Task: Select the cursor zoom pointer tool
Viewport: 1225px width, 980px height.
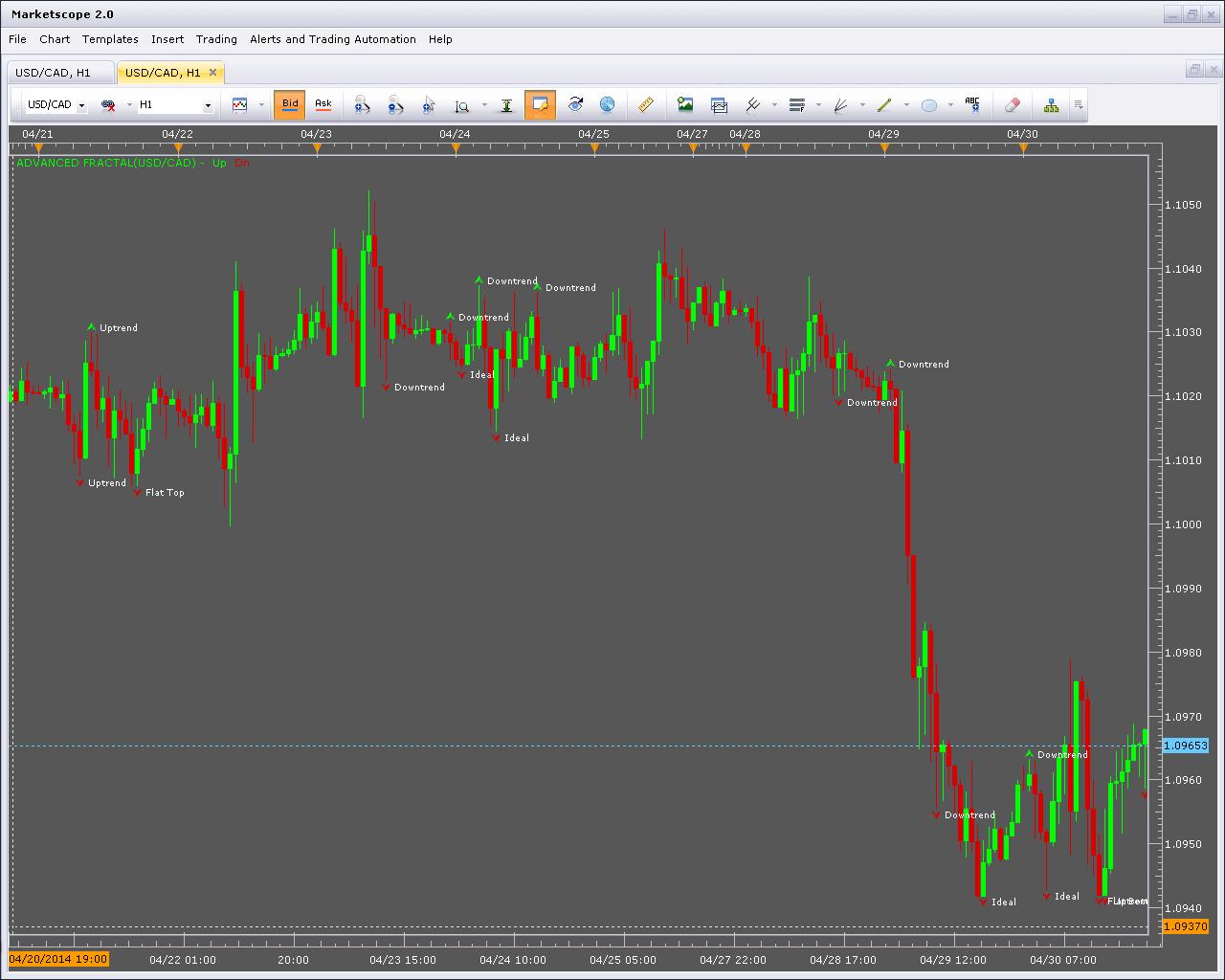Action: [x=429, y=105]
